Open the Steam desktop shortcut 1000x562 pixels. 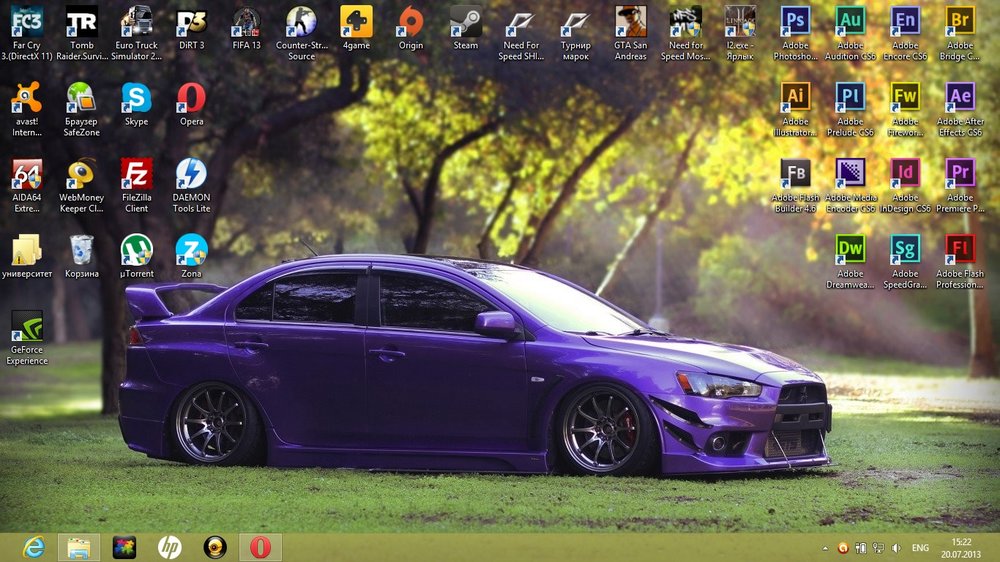click(x=465, y=22)
